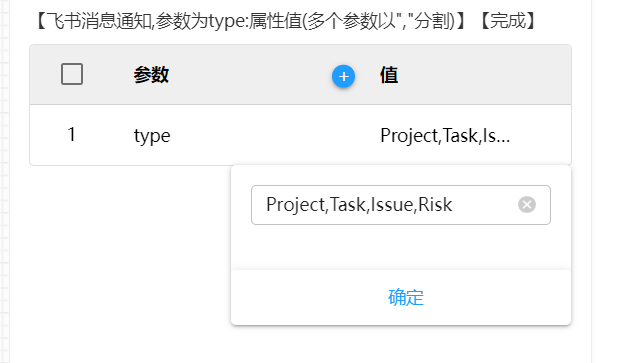626x363 pixels.
Task: Click empty header space between 参数 and plus
Action: click(250, 75)
